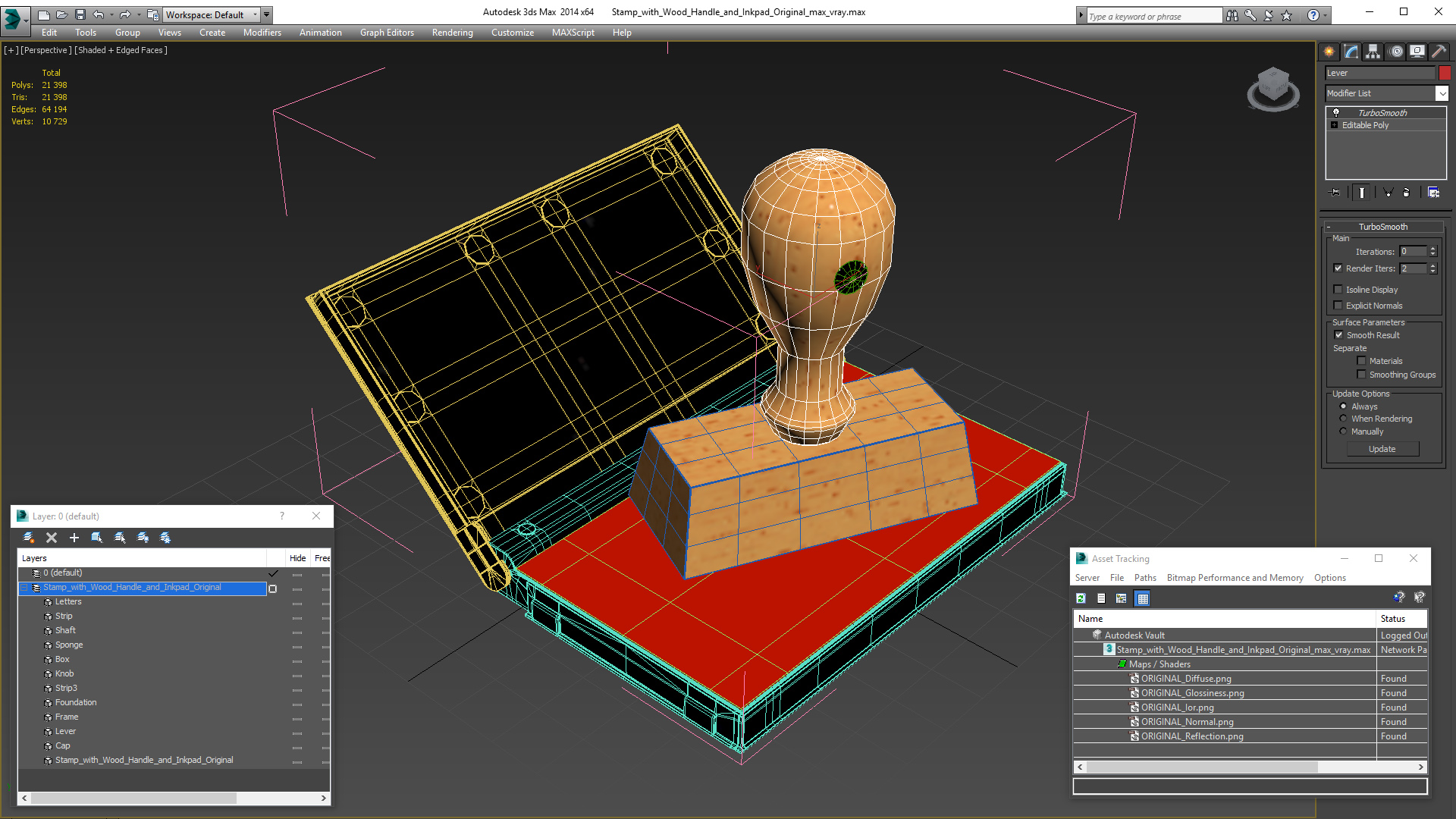Click Freeze All Layers snowflake icon

[165, 538]
